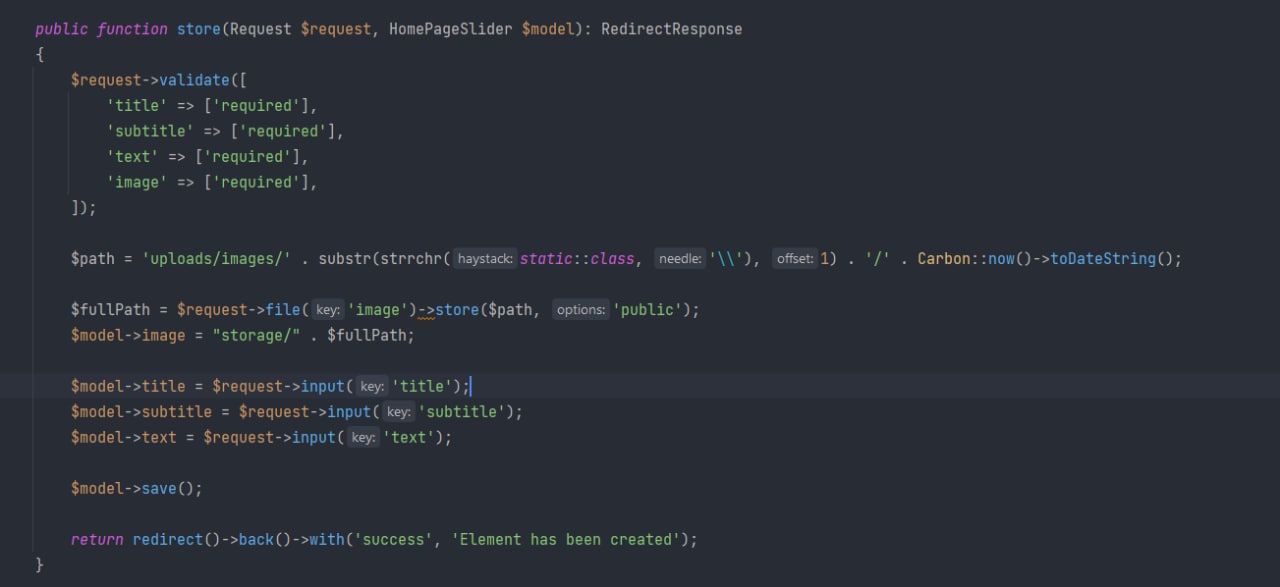
Task: Click the 'toDateString' method call
Action: (1103, 259)
